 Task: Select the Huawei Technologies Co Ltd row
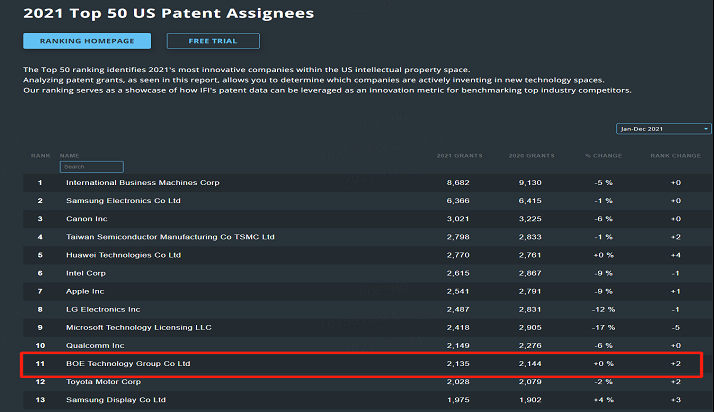[x=123, y=255]
